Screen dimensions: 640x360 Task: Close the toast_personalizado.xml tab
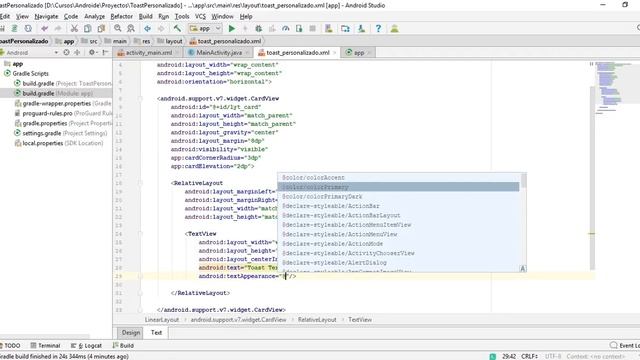(x=334, y=53)
